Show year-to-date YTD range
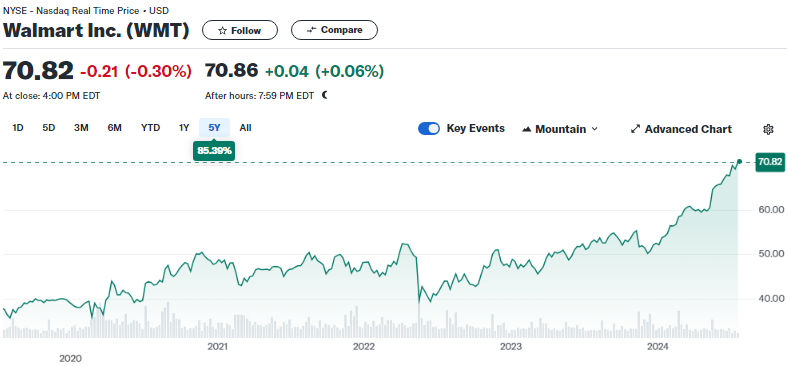This screenshot has height=366, width=788. click(150, 128)
